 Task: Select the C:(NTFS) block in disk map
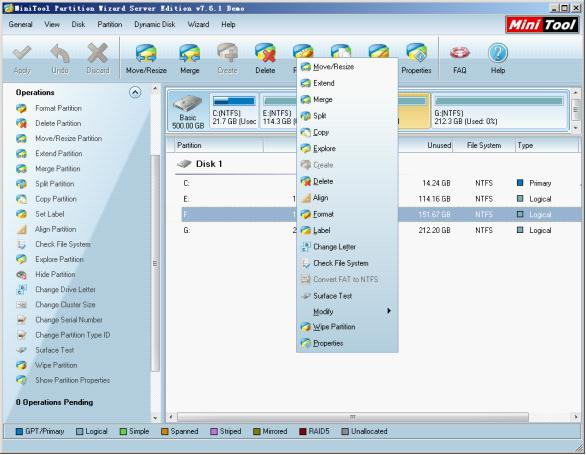(234, 111)
